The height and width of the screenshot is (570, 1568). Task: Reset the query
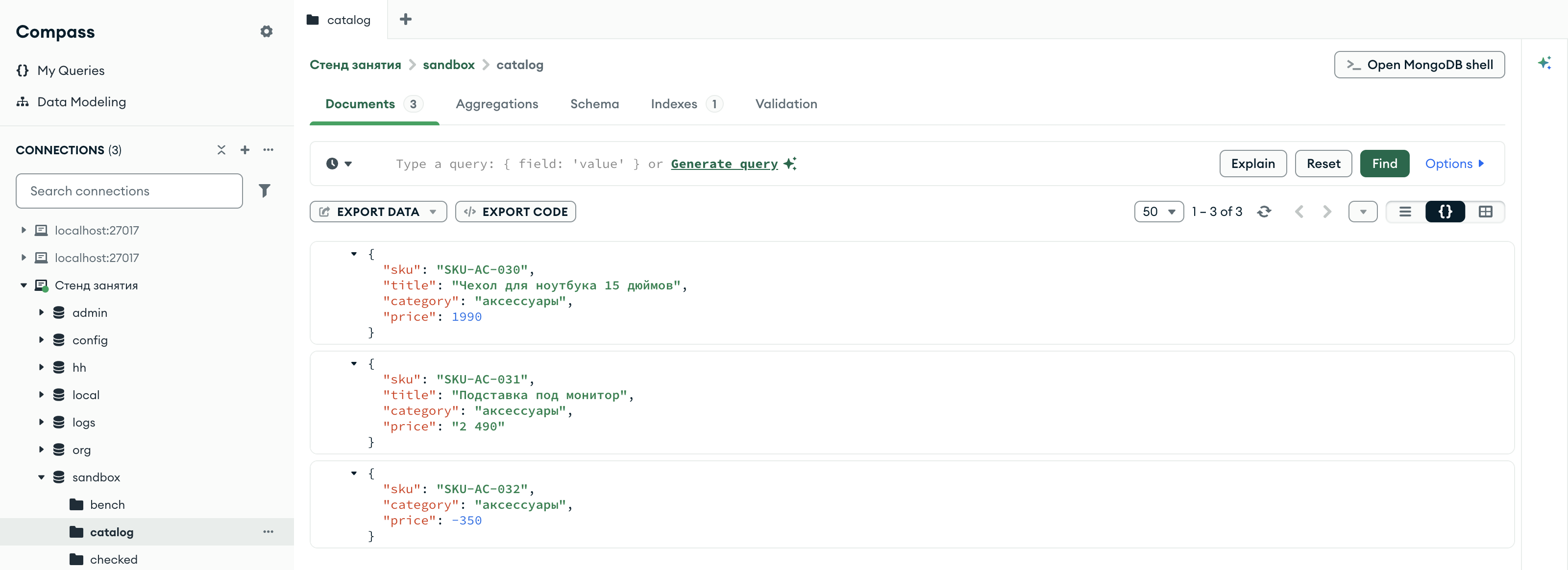tap(1323, 164)
